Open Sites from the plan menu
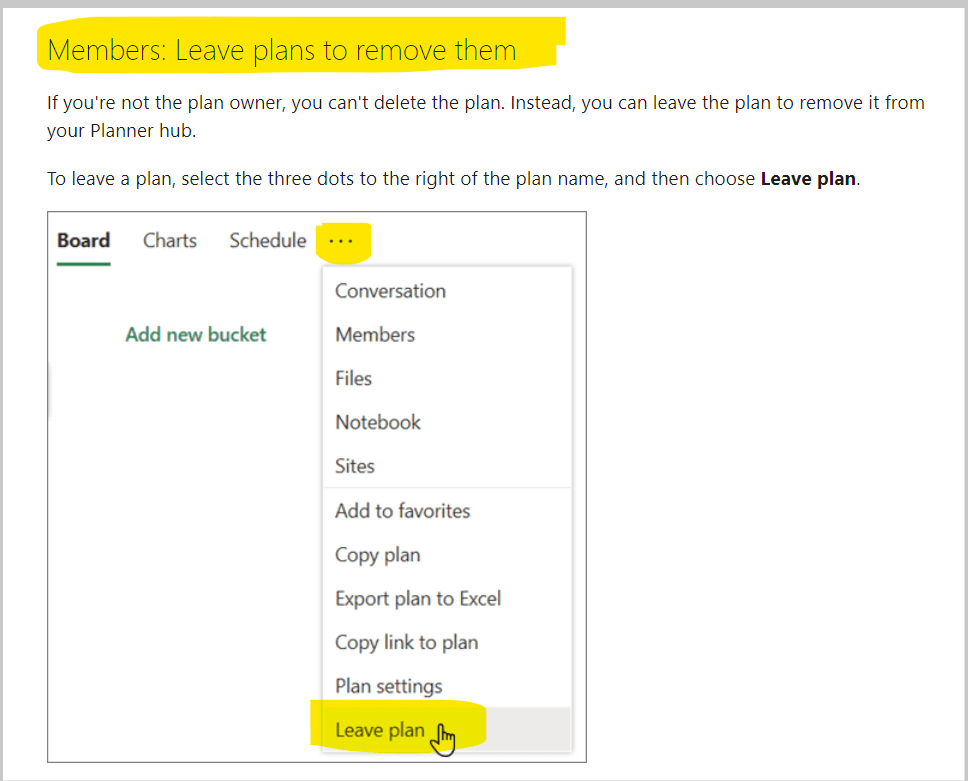This screenshot has height=781, width=968. [x=354, y=466]
